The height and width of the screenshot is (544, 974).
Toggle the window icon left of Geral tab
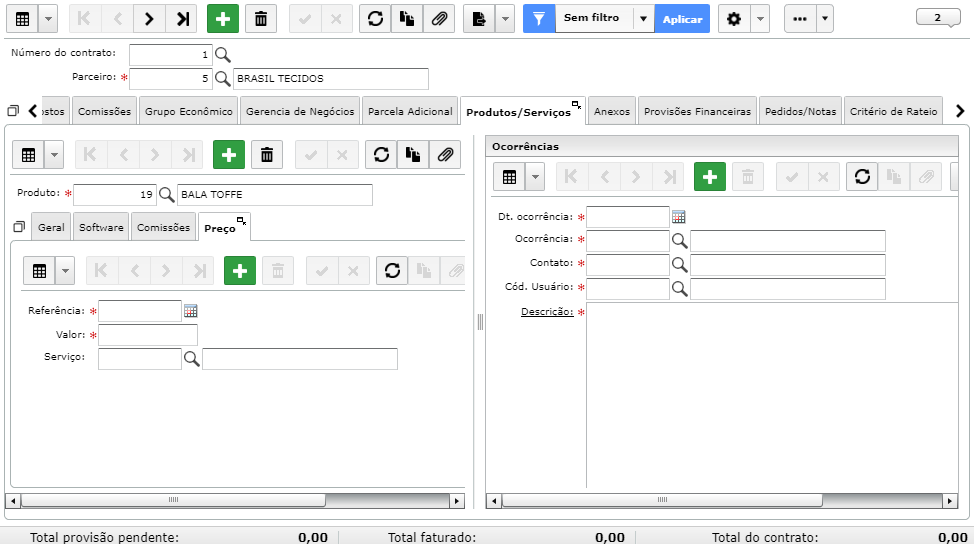click(19, 227)
